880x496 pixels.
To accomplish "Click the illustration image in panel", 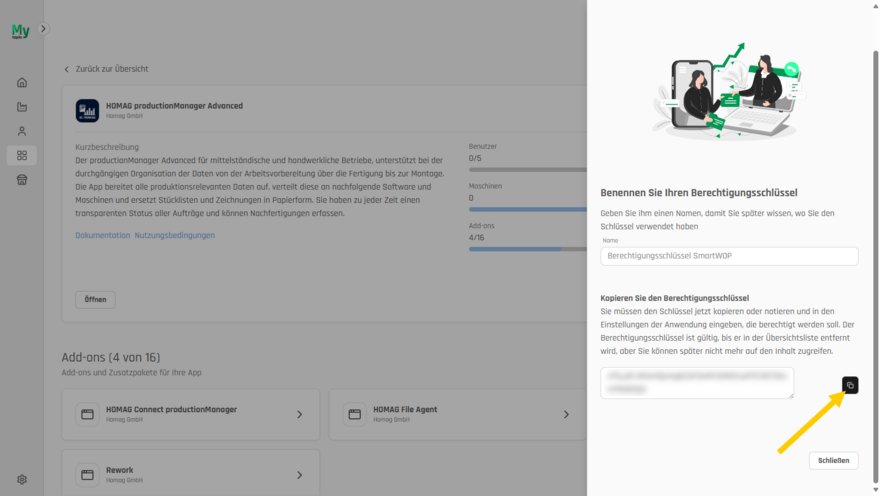I will coord(729,90).
